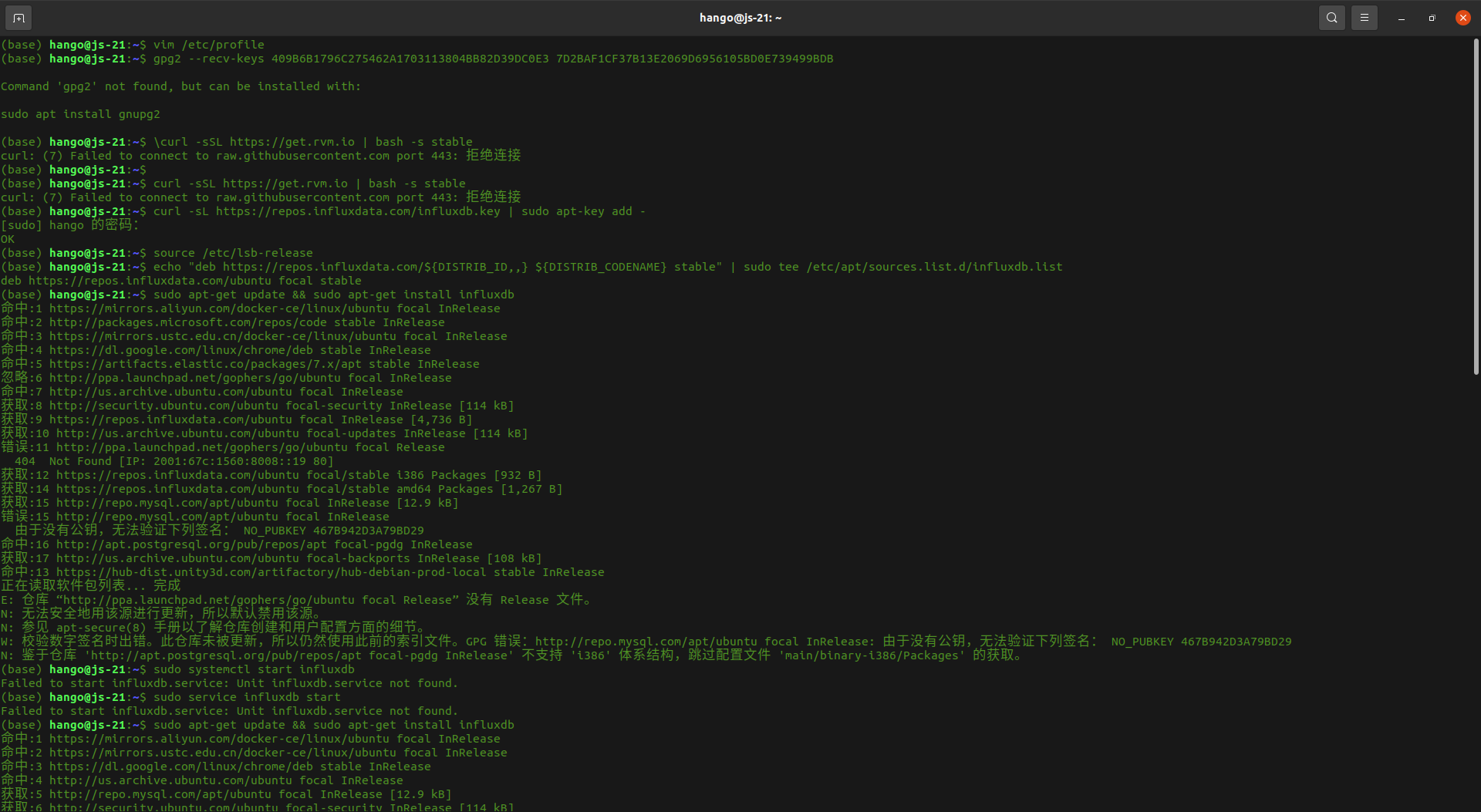
Task: Click the "N: 参见 apt-secure(8)" notice
Action: tap(214, 627)
